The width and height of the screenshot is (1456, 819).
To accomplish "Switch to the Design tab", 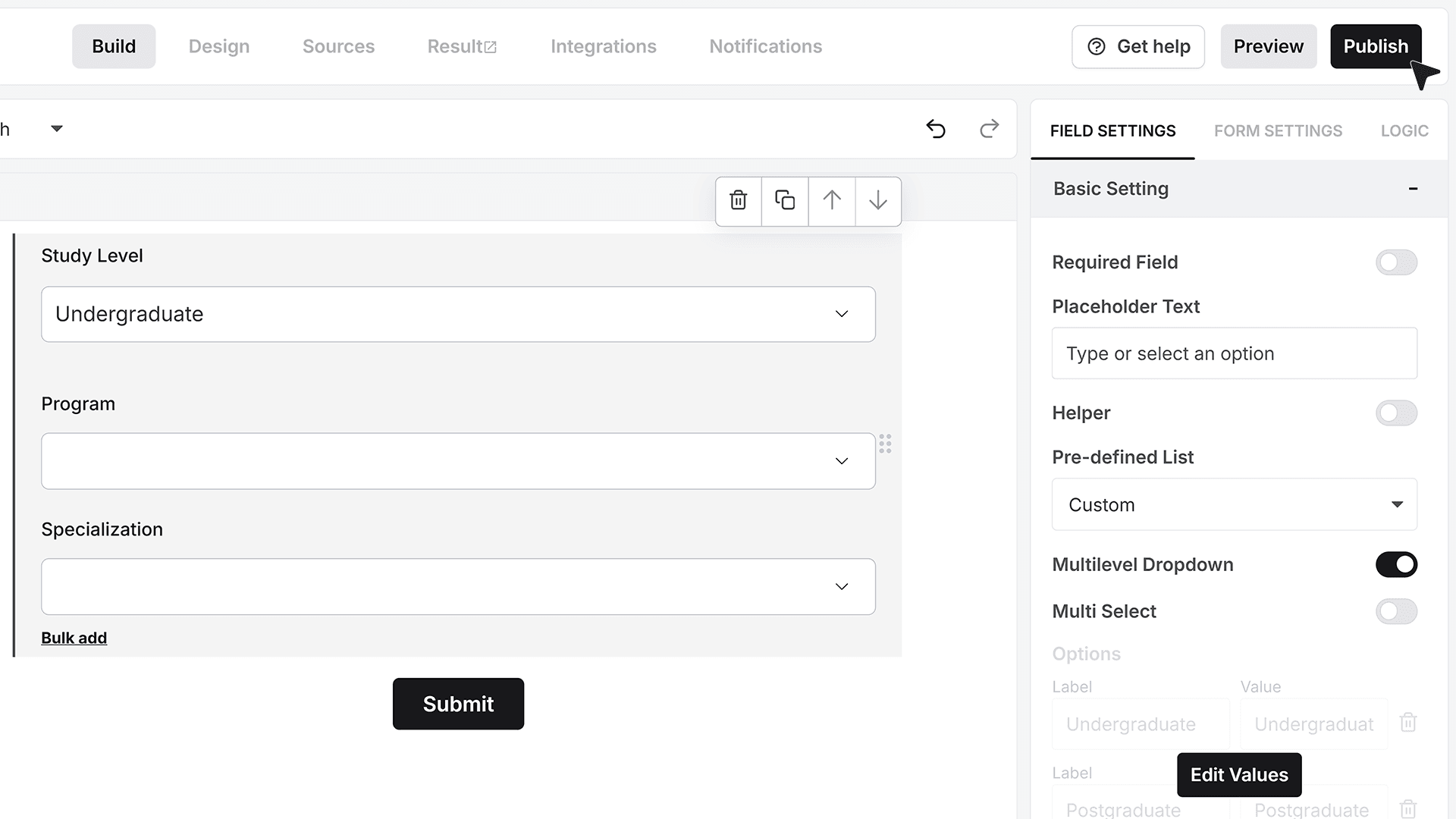I will 219,46.
